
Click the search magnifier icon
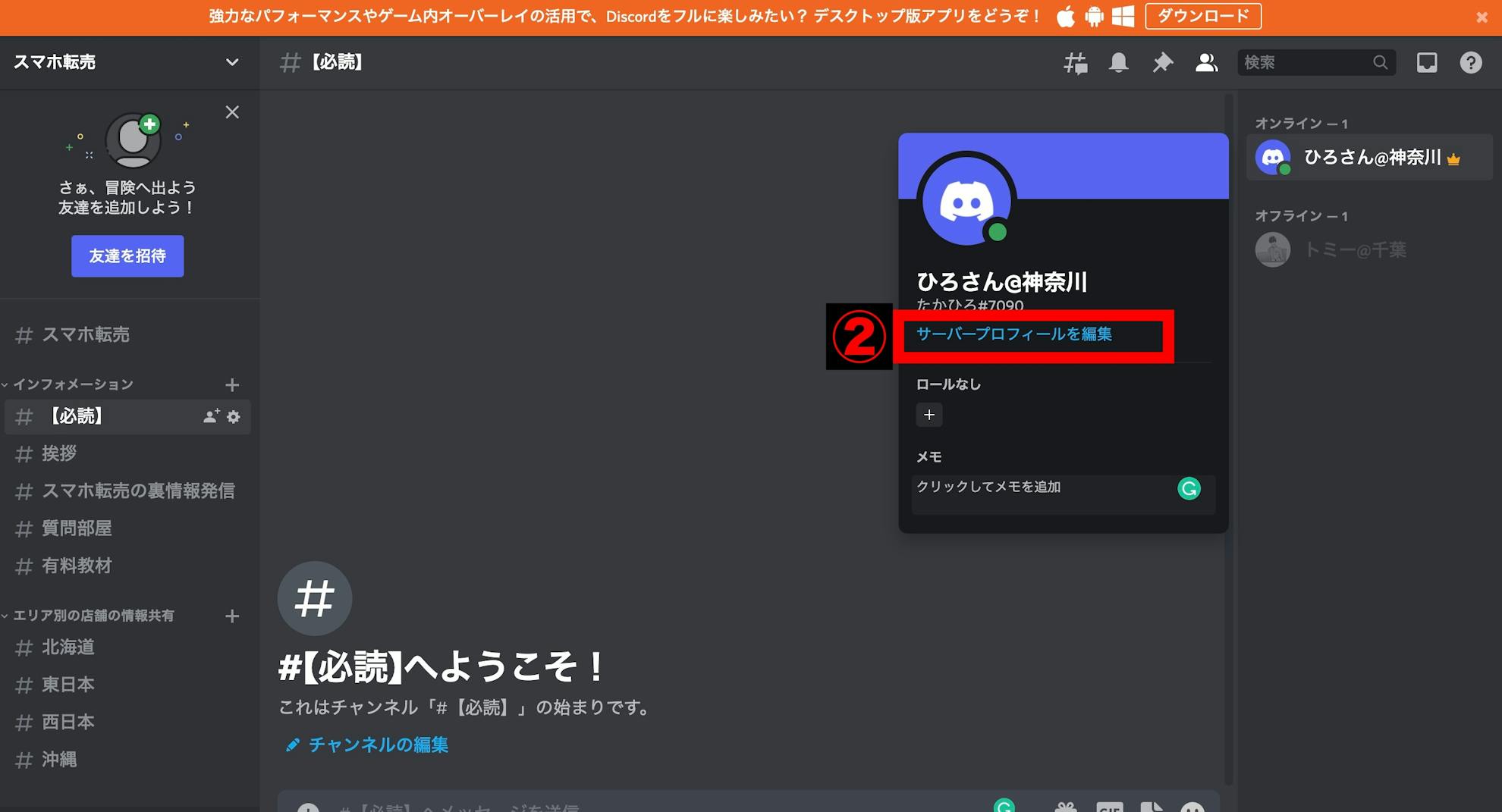click(x=1380, y=62)
